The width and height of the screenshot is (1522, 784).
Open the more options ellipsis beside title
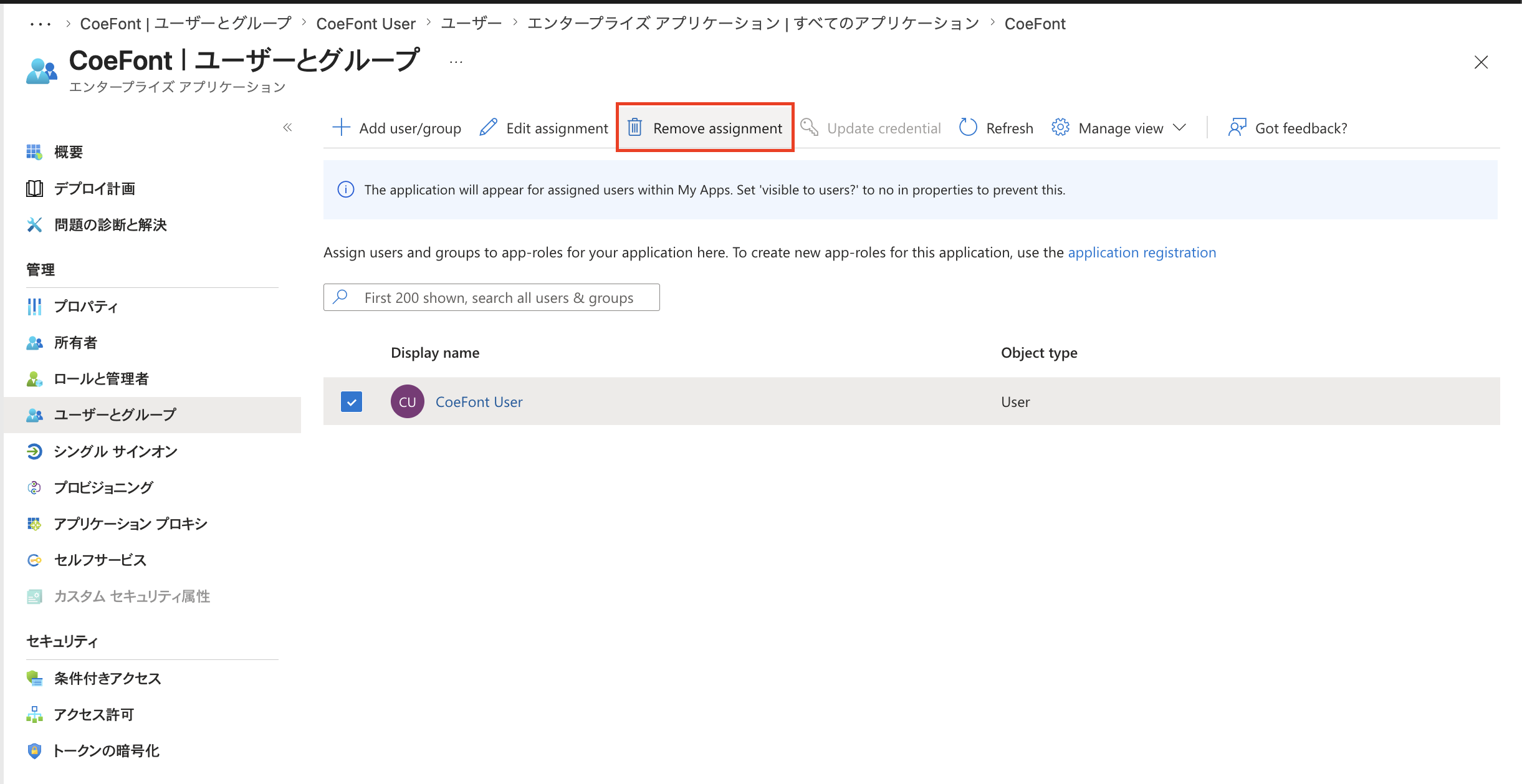pos(456,62)
